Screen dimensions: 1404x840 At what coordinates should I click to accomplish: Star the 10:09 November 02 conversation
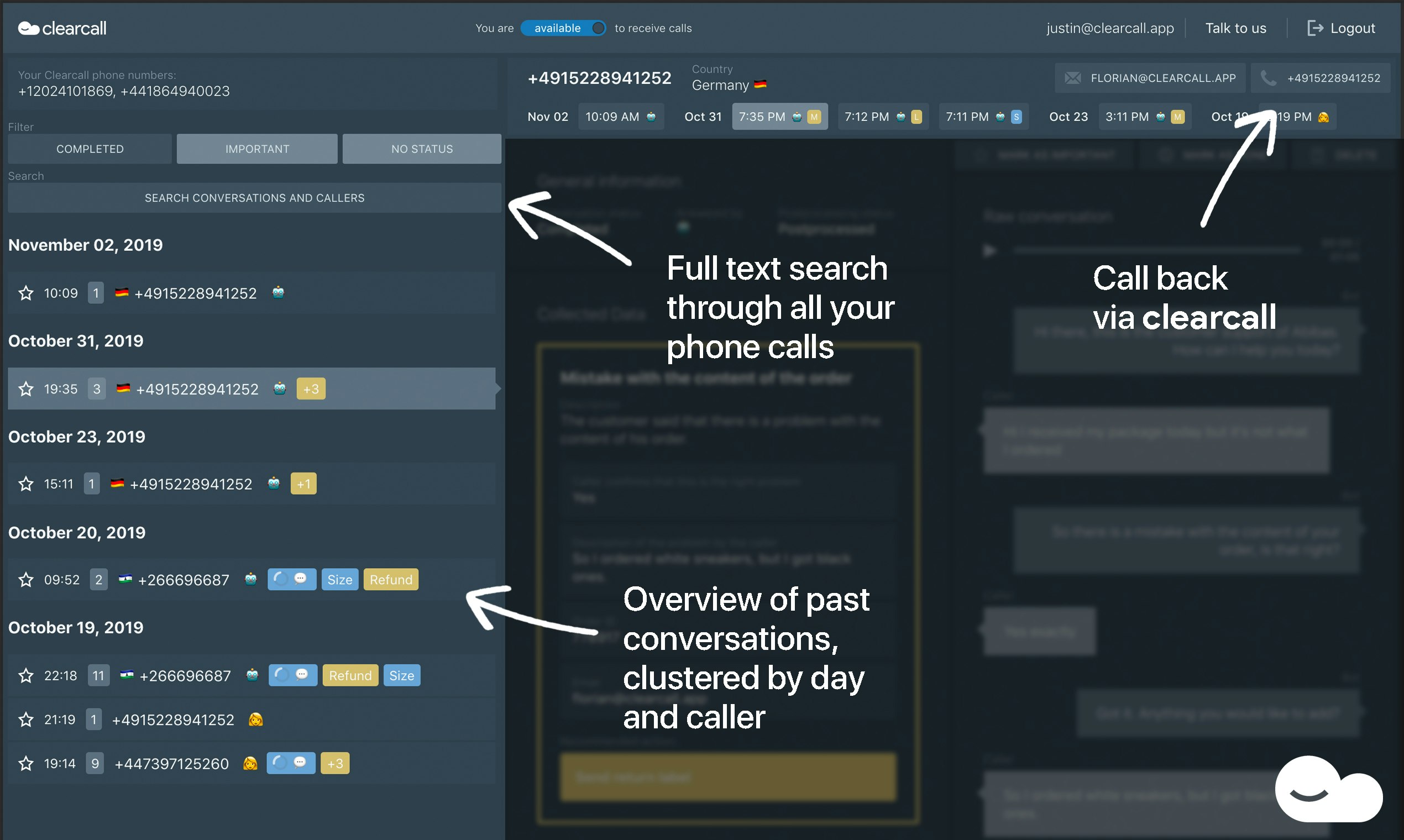[25, 293]
